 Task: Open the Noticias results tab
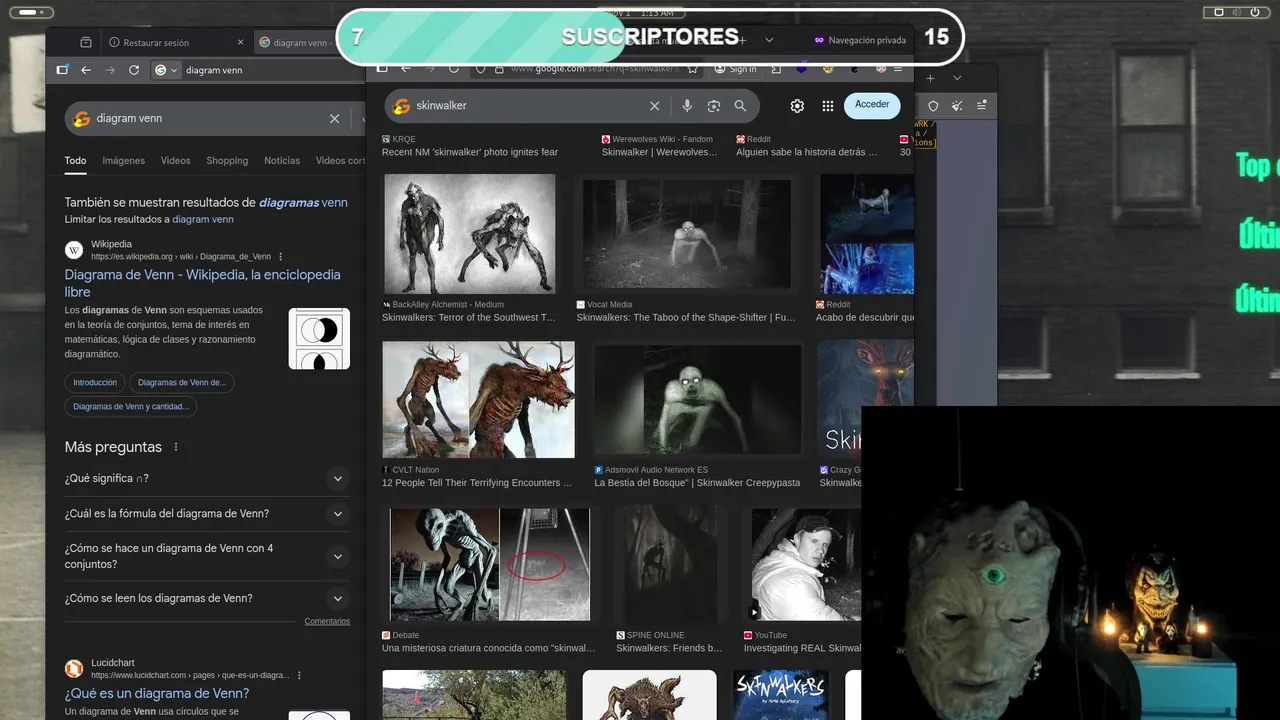pyautogui.click(x=282, y=160)
